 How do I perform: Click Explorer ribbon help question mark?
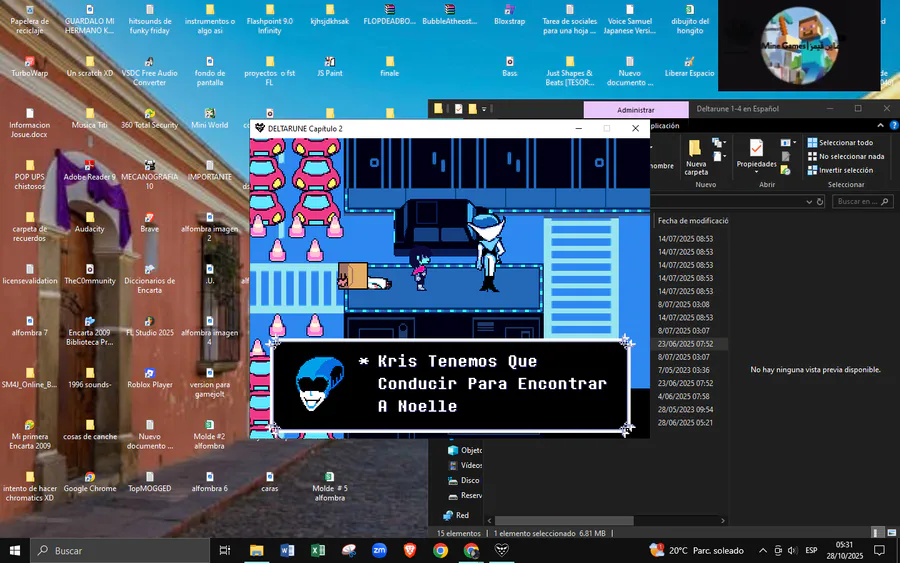(894, 125)
